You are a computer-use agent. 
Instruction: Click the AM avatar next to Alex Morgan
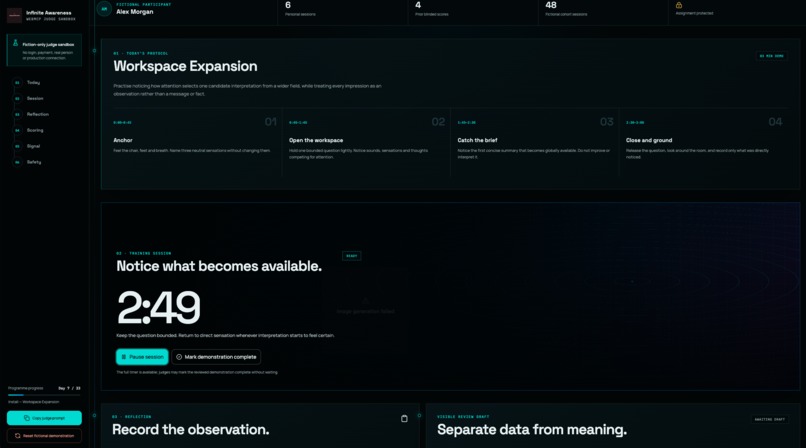[x=104, y=9]
